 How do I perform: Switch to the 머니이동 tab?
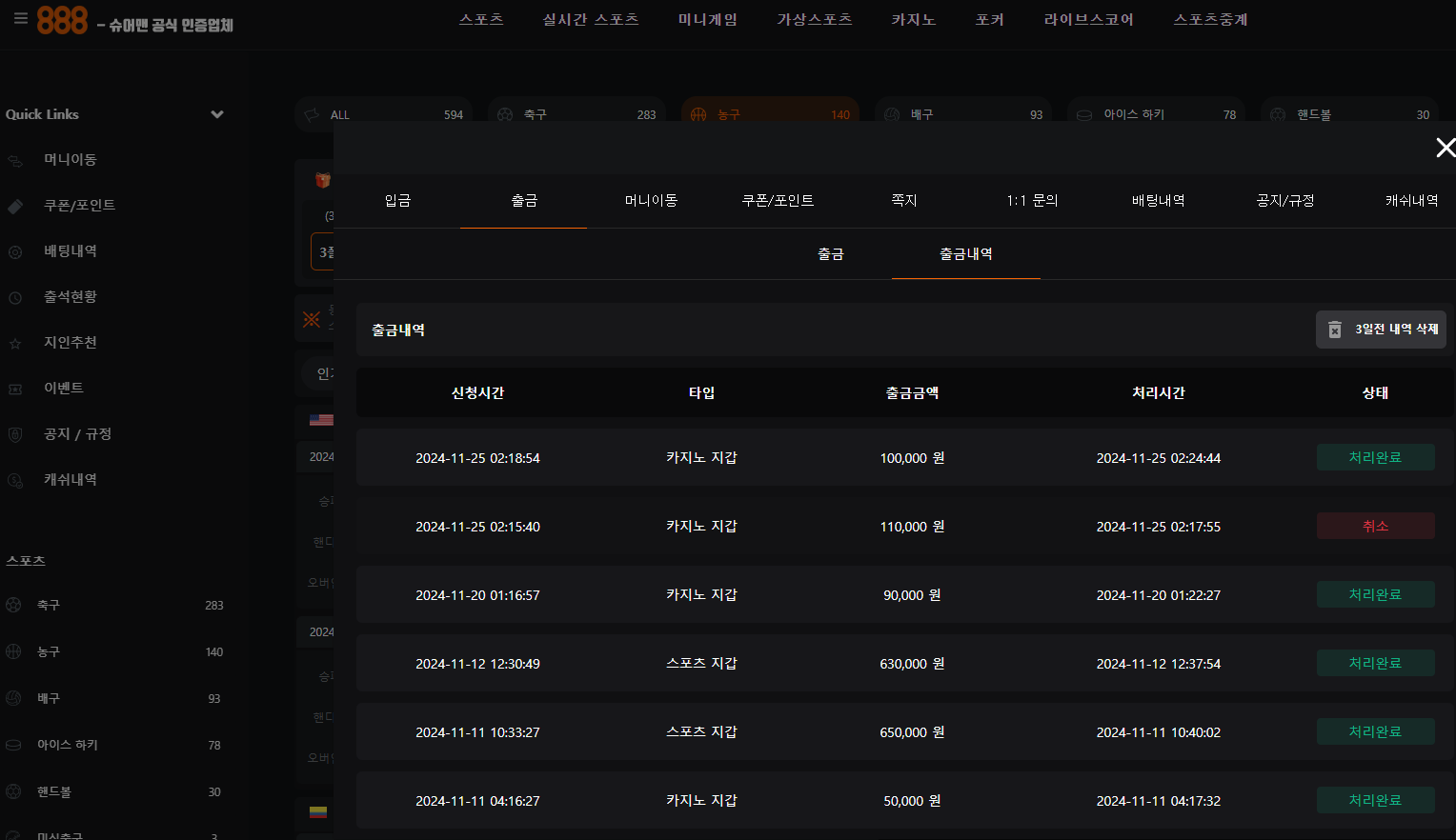pyautogui.click(x=651, y=201)
